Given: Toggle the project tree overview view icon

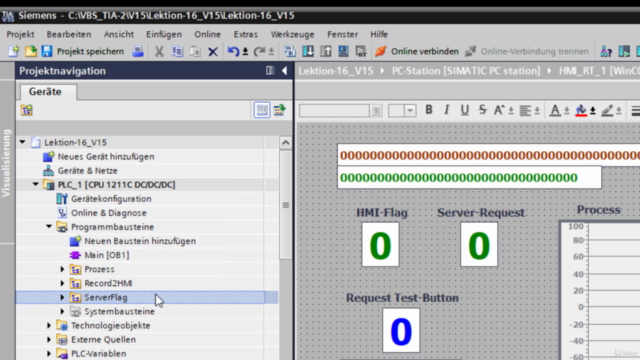Looking at the screenshot, I should click(262, 110).
